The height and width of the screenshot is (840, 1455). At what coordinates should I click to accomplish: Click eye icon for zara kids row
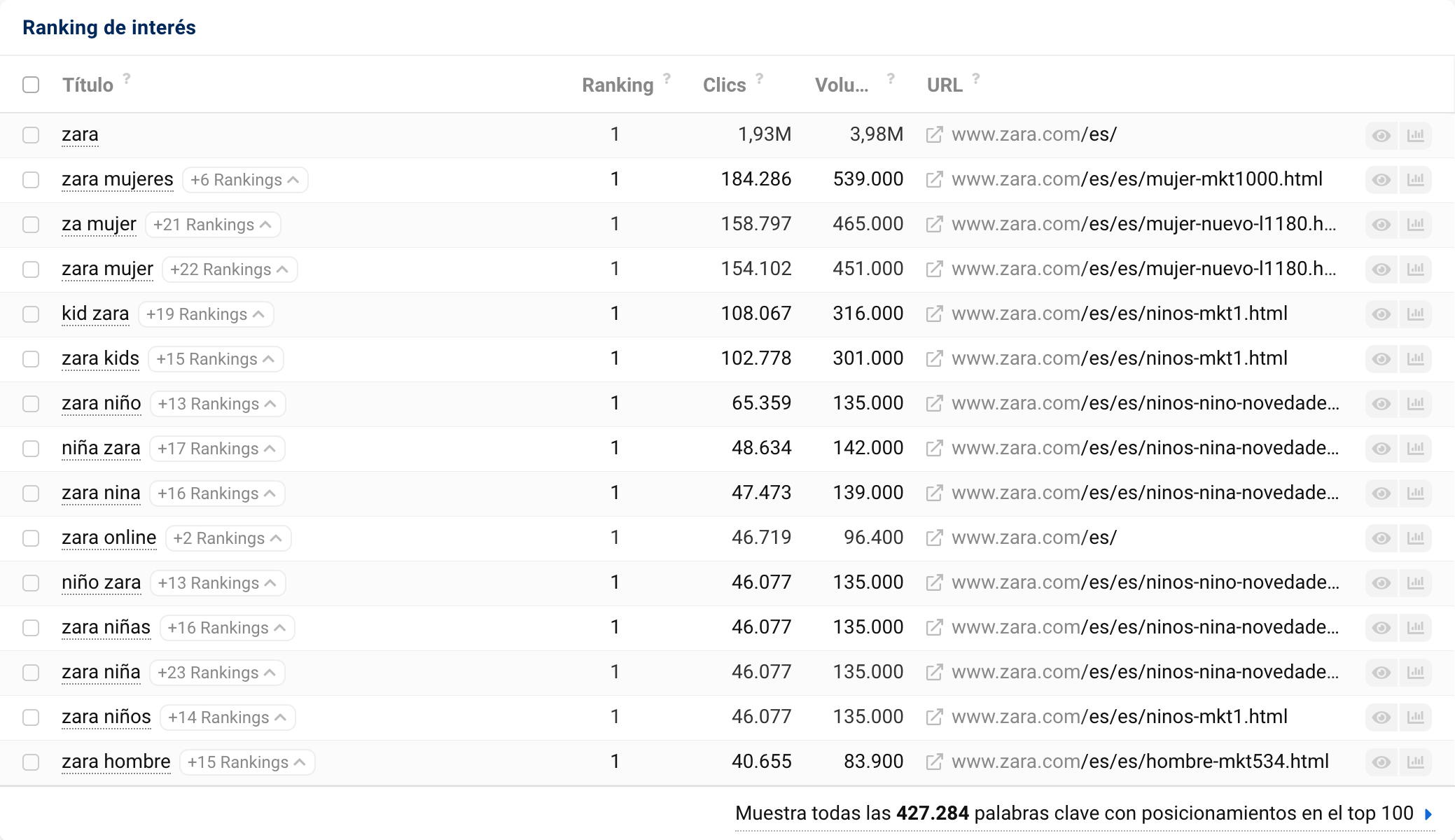coord(1381,359)
